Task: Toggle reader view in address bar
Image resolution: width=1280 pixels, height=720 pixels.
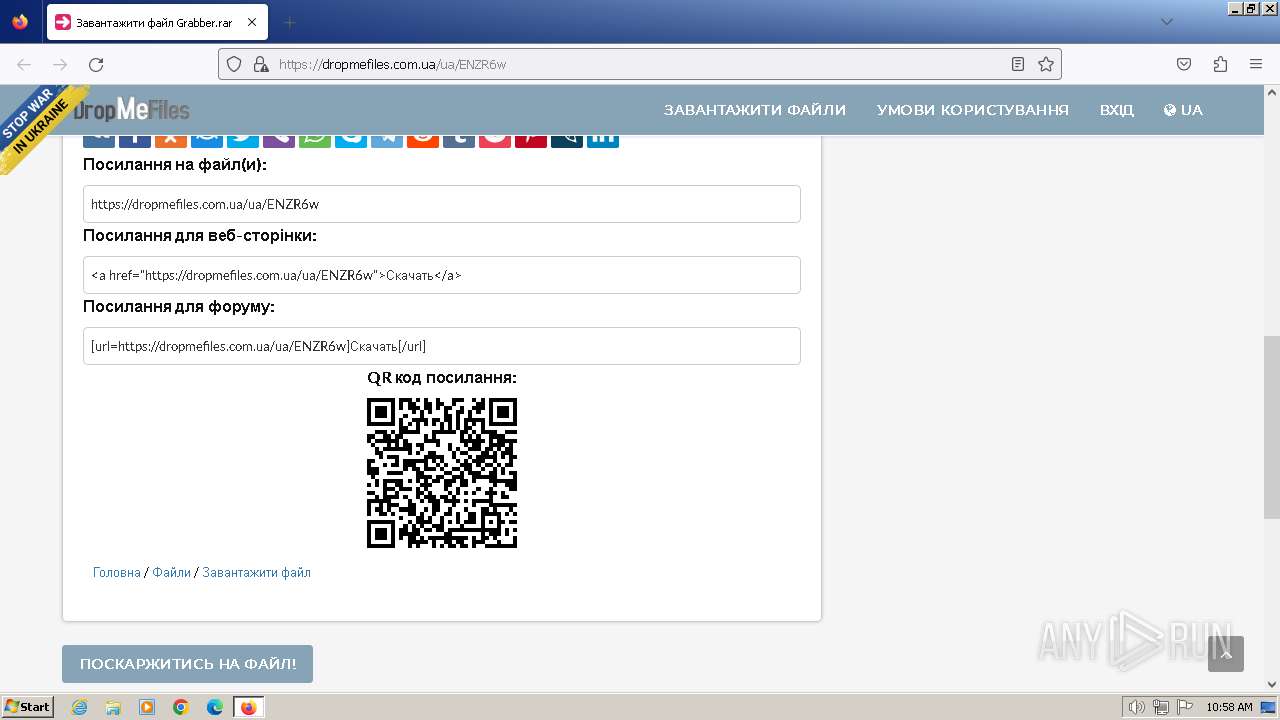Action: [x=1018, y=64]
